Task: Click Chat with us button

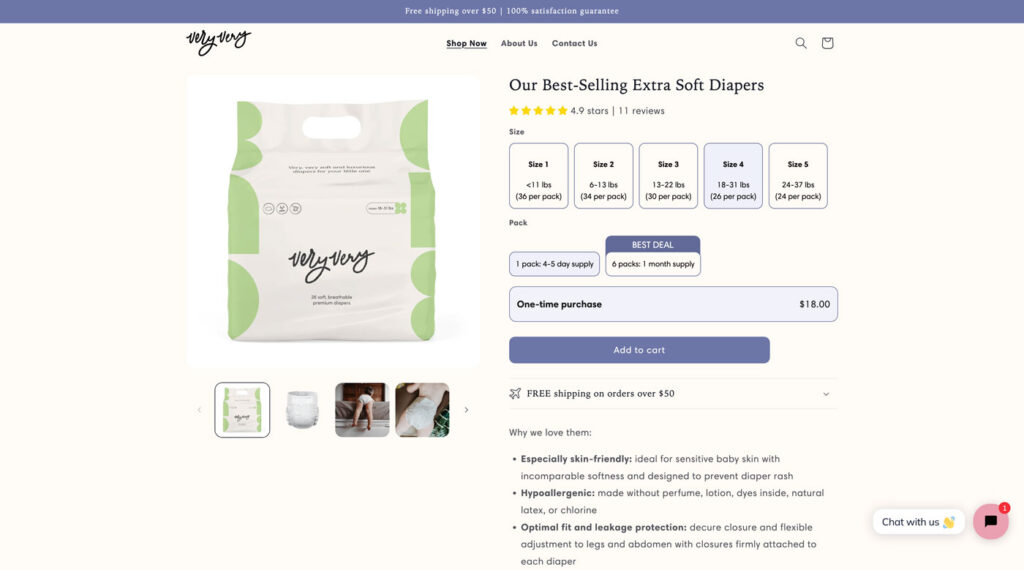Action: tap(918, 522)
